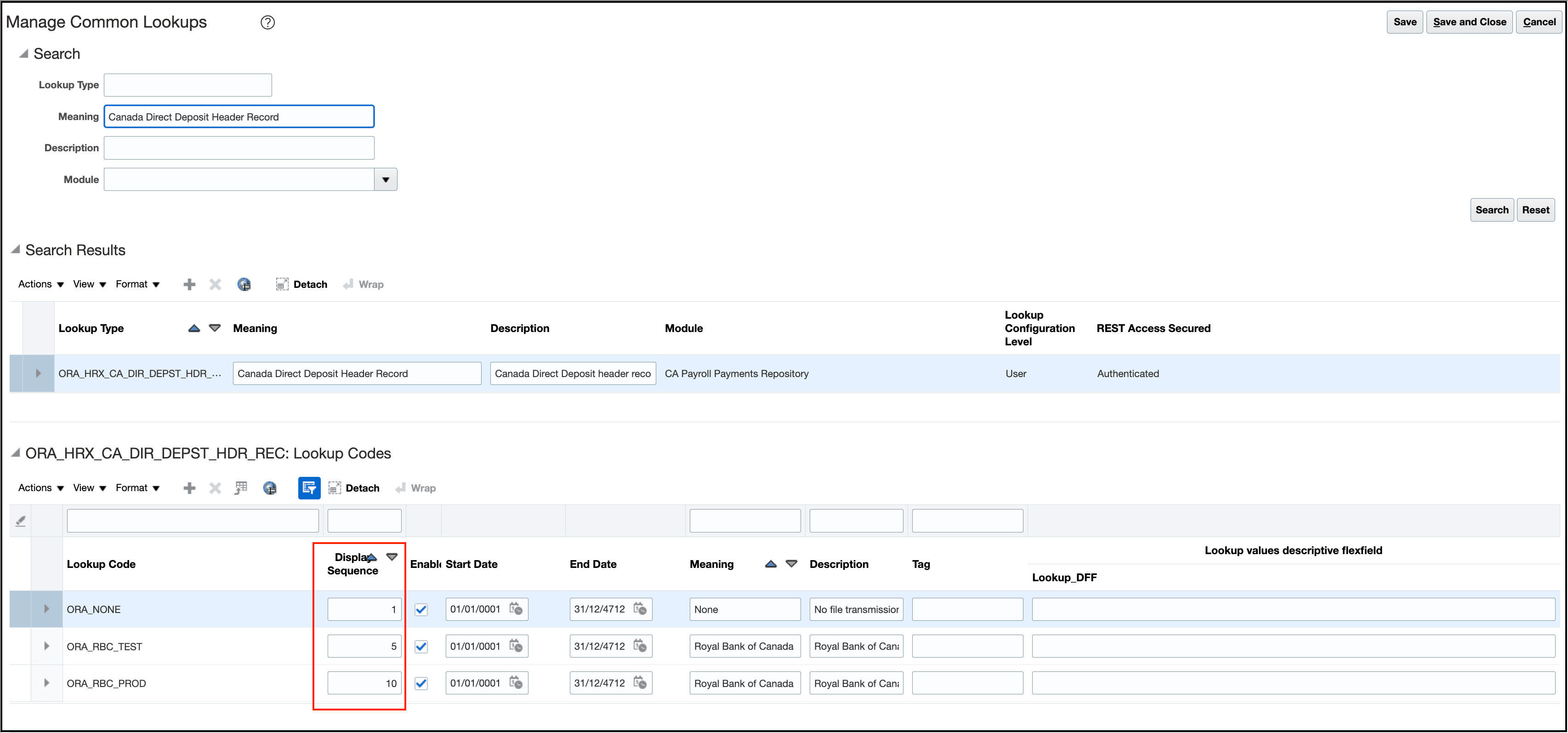Sort Lookup Type descending

click(x=215, y=328)
